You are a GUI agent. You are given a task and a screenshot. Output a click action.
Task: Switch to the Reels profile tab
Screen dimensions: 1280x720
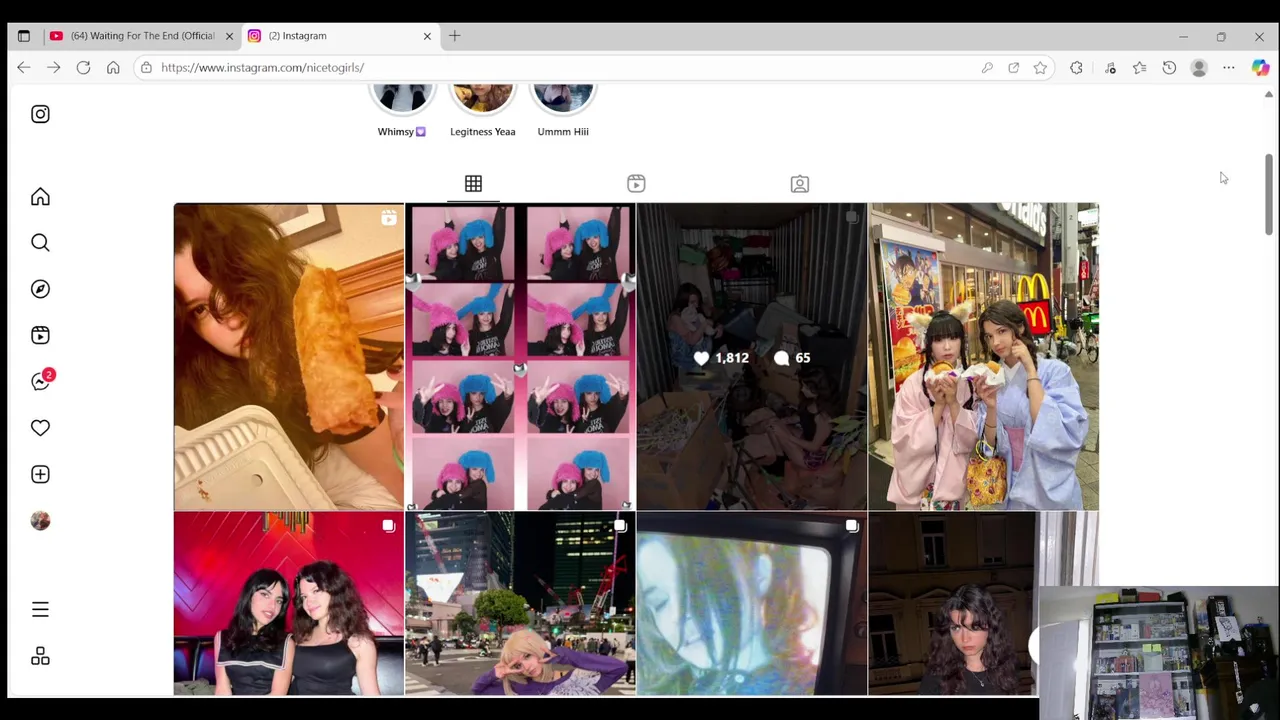pos(636,184)
